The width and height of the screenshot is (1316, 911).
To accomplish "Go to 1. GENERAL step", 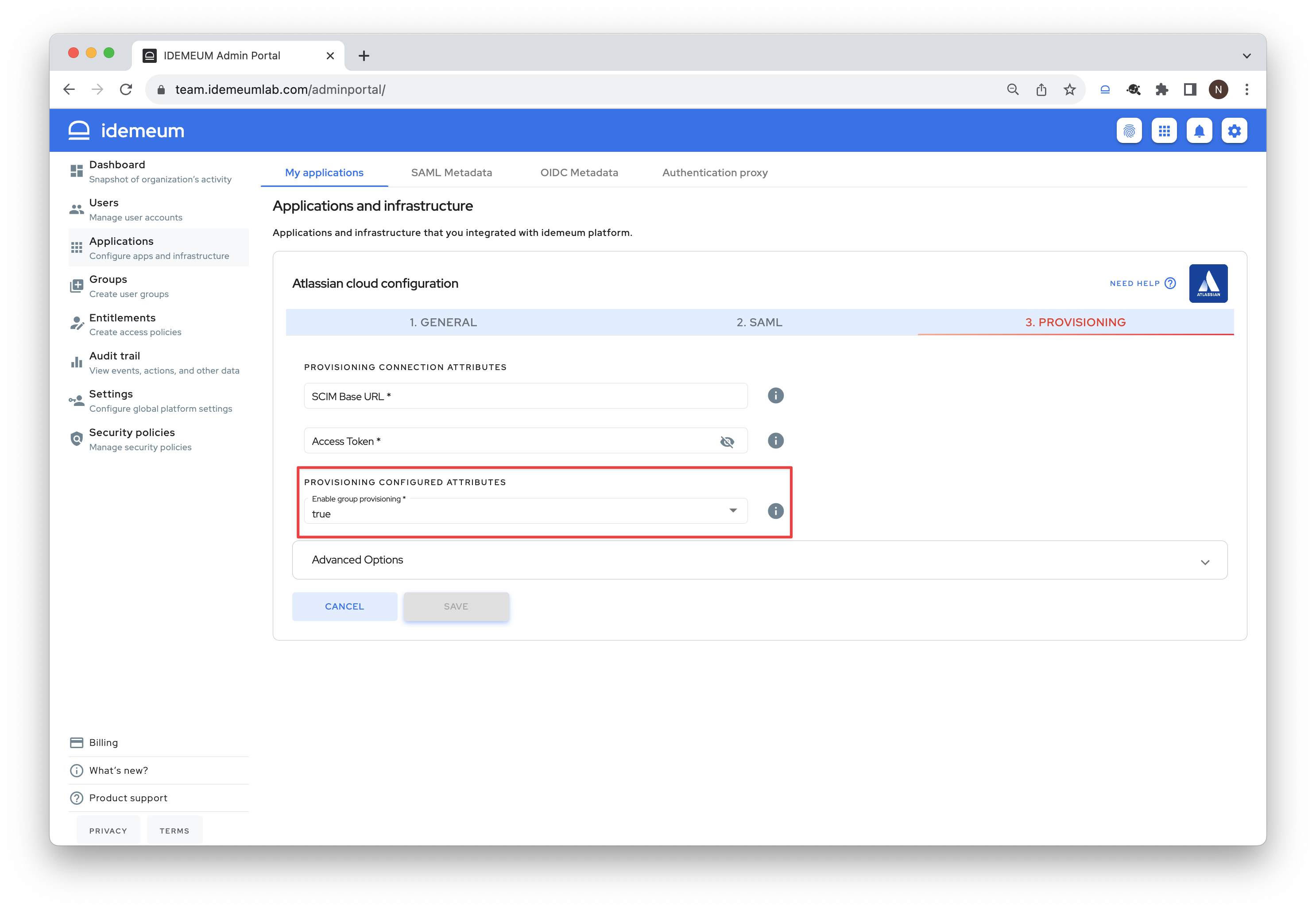I will tap(443, 322).
